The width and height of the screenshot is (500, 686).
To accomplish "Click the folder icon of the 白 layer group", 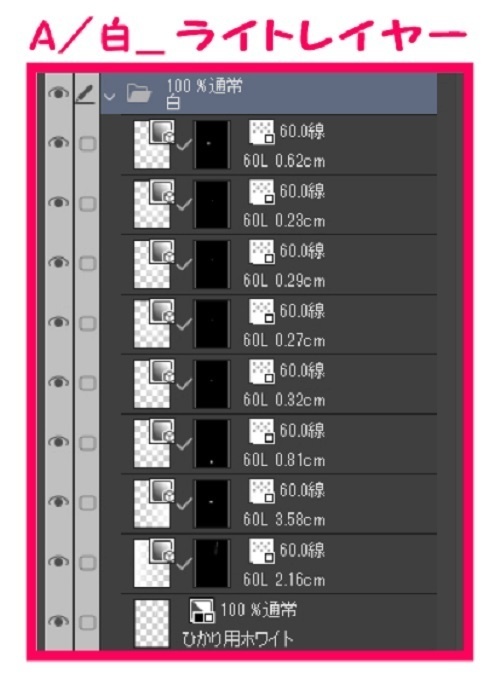I will pyautogui.click(x=139, y=94).
